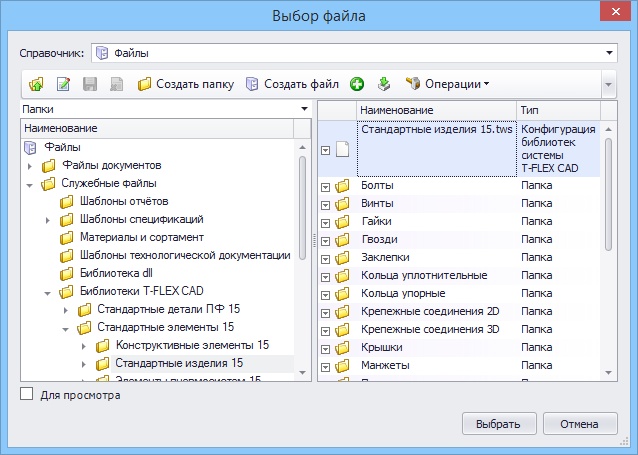Viewport: 638px width, 455px height.
Task: Click Создать папку toolbar button
Action: tap(186, 84)
